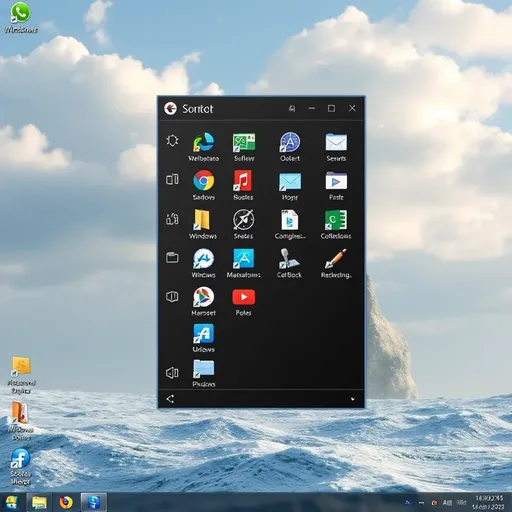512x512 pixels.
Task: Launch the Reclicding pen icon
Action: 335,259
